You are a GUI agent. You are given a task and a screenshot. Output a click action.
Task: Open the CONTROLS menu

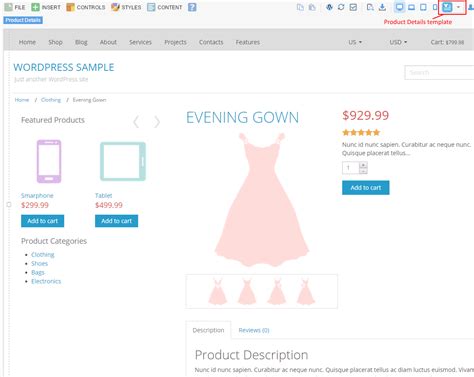click(x=86, y=7)
